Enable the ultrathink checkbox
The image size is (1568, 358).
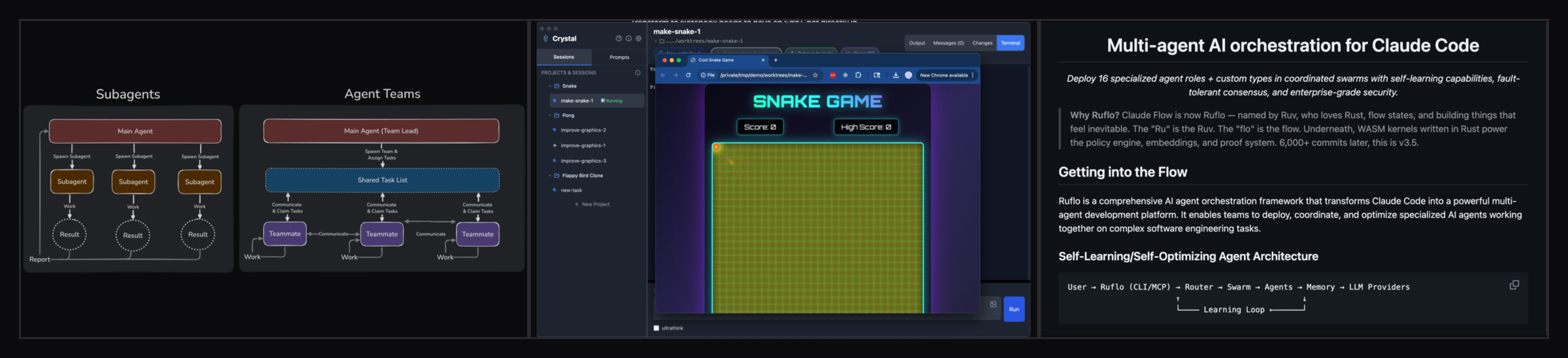[x=656, y=328]
